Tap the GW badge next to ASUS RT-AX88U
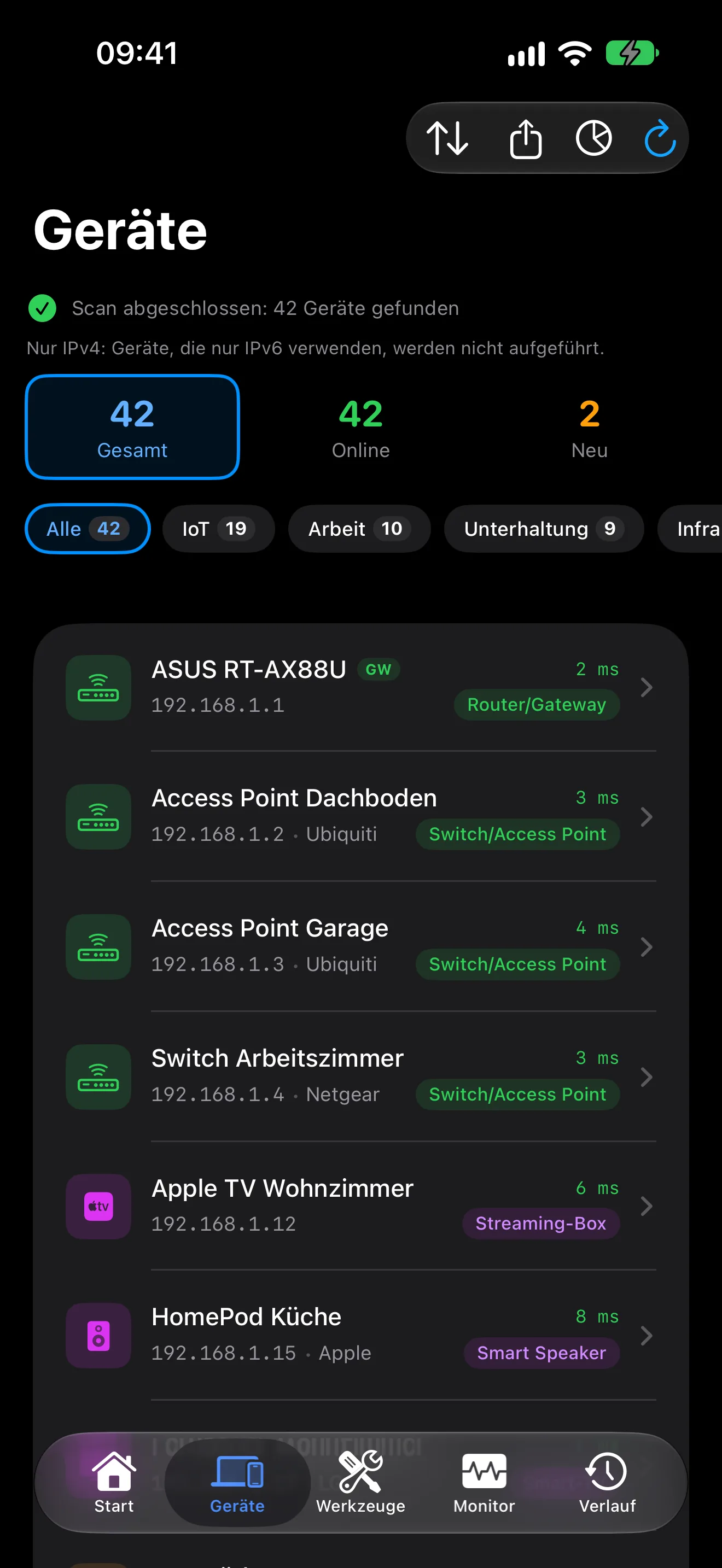Viewport: 722px width, 1568px height. pos(378,670)
